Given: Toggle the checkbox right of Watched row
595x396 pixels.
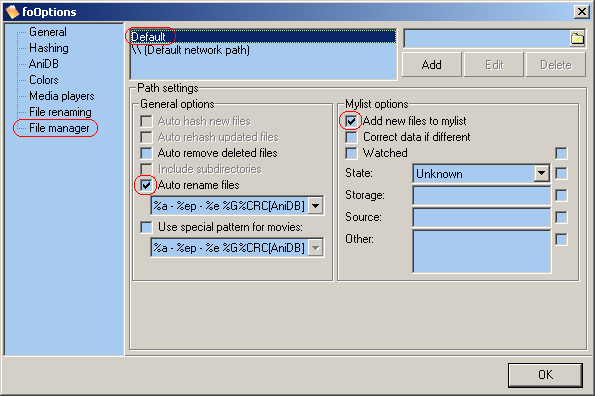Looking at the screenshot, I should [561, 153].
